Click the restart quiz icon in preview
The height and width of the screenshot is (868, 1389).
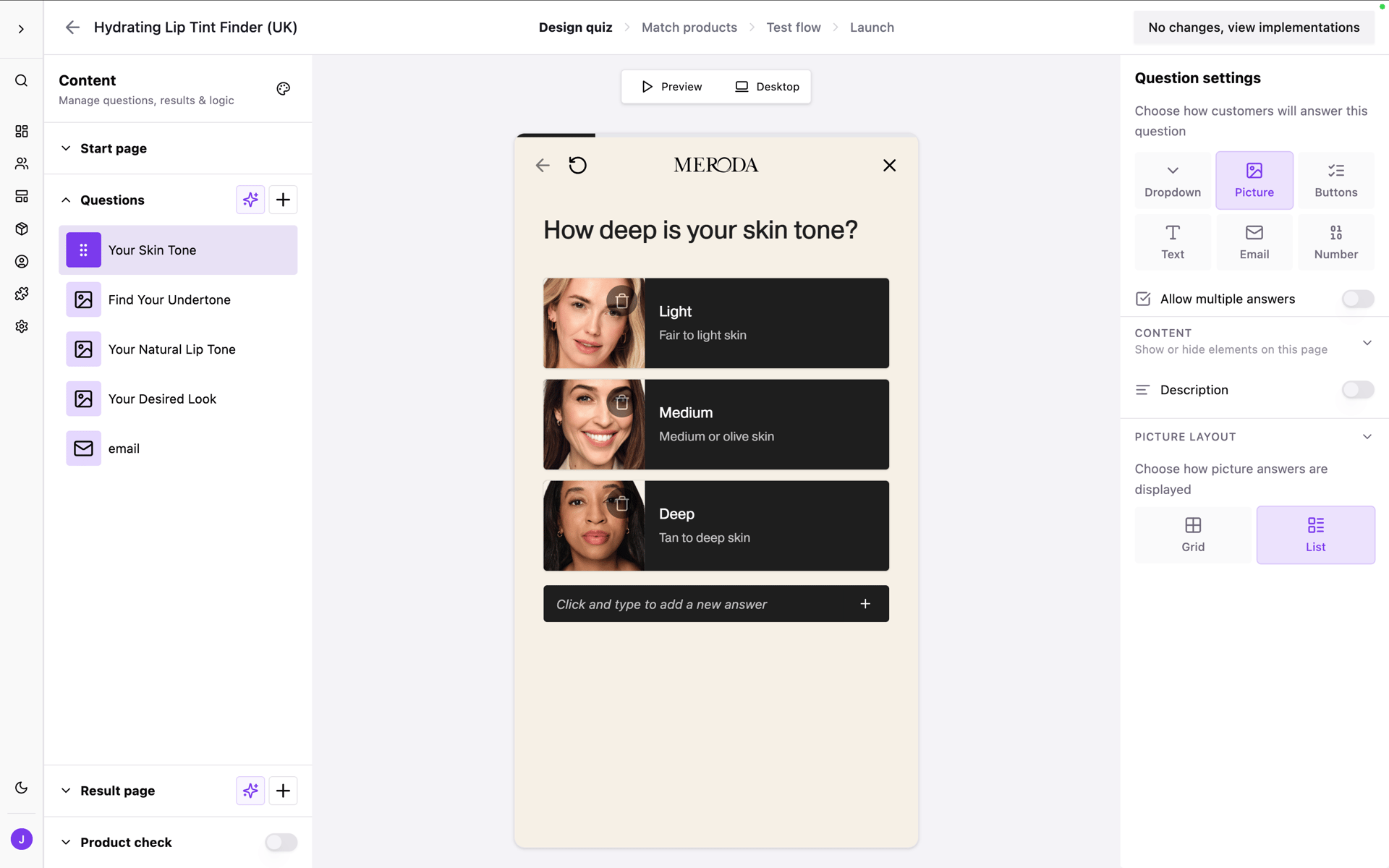[x=577, y=166]
